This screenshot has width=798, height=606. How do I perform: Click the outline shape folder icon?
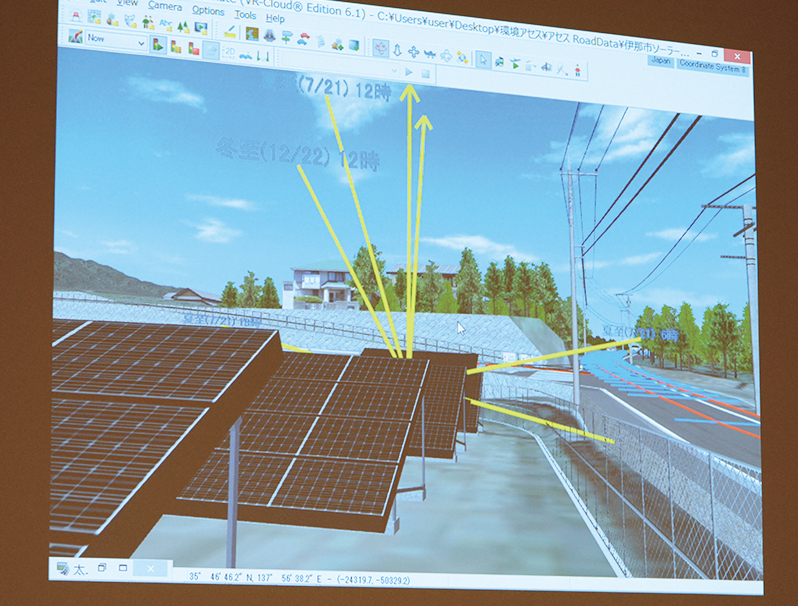tap(130, 21)
